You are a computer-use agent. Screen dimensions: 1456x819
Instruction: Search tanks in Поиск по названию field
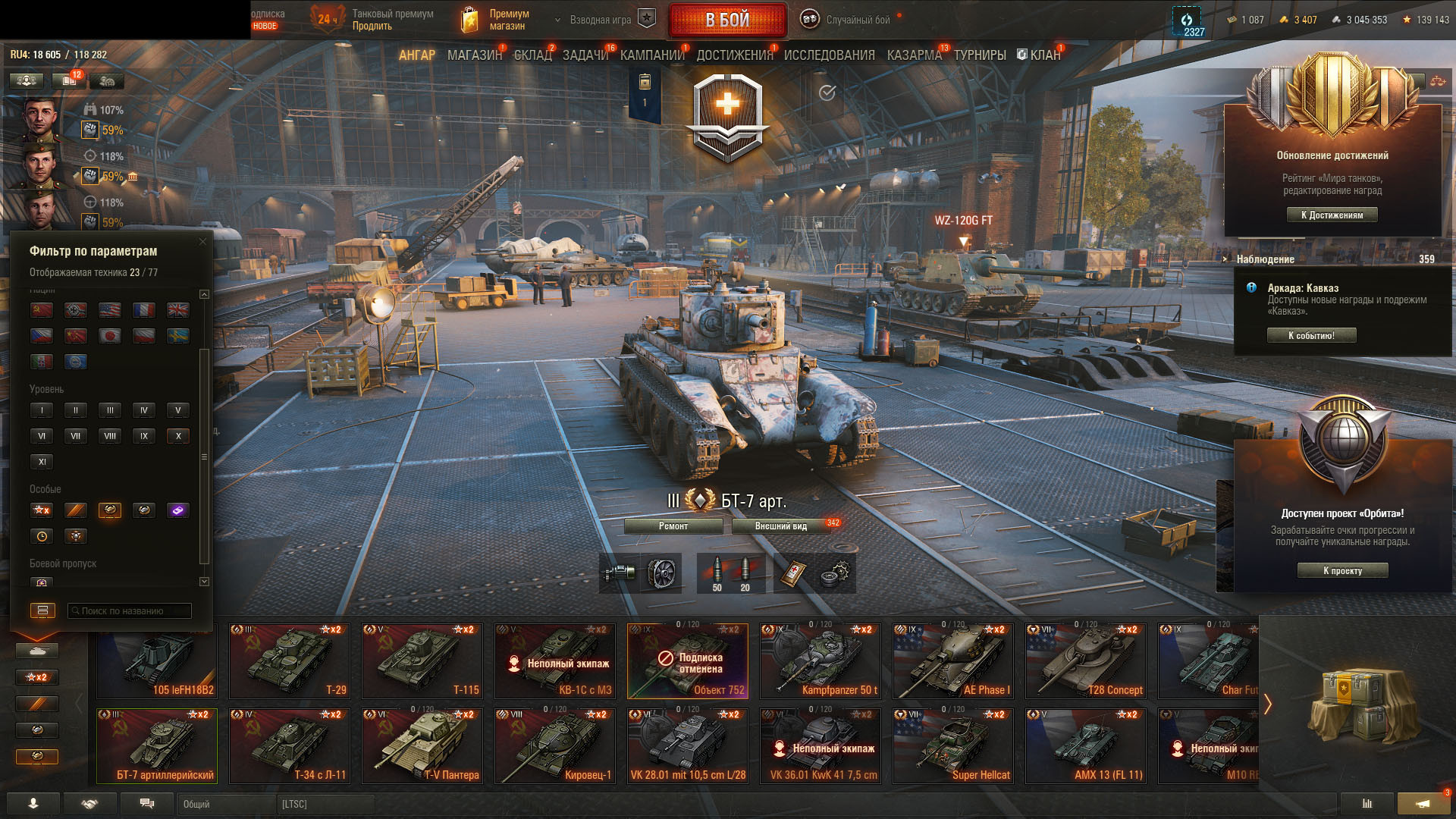tap(130, 610)
